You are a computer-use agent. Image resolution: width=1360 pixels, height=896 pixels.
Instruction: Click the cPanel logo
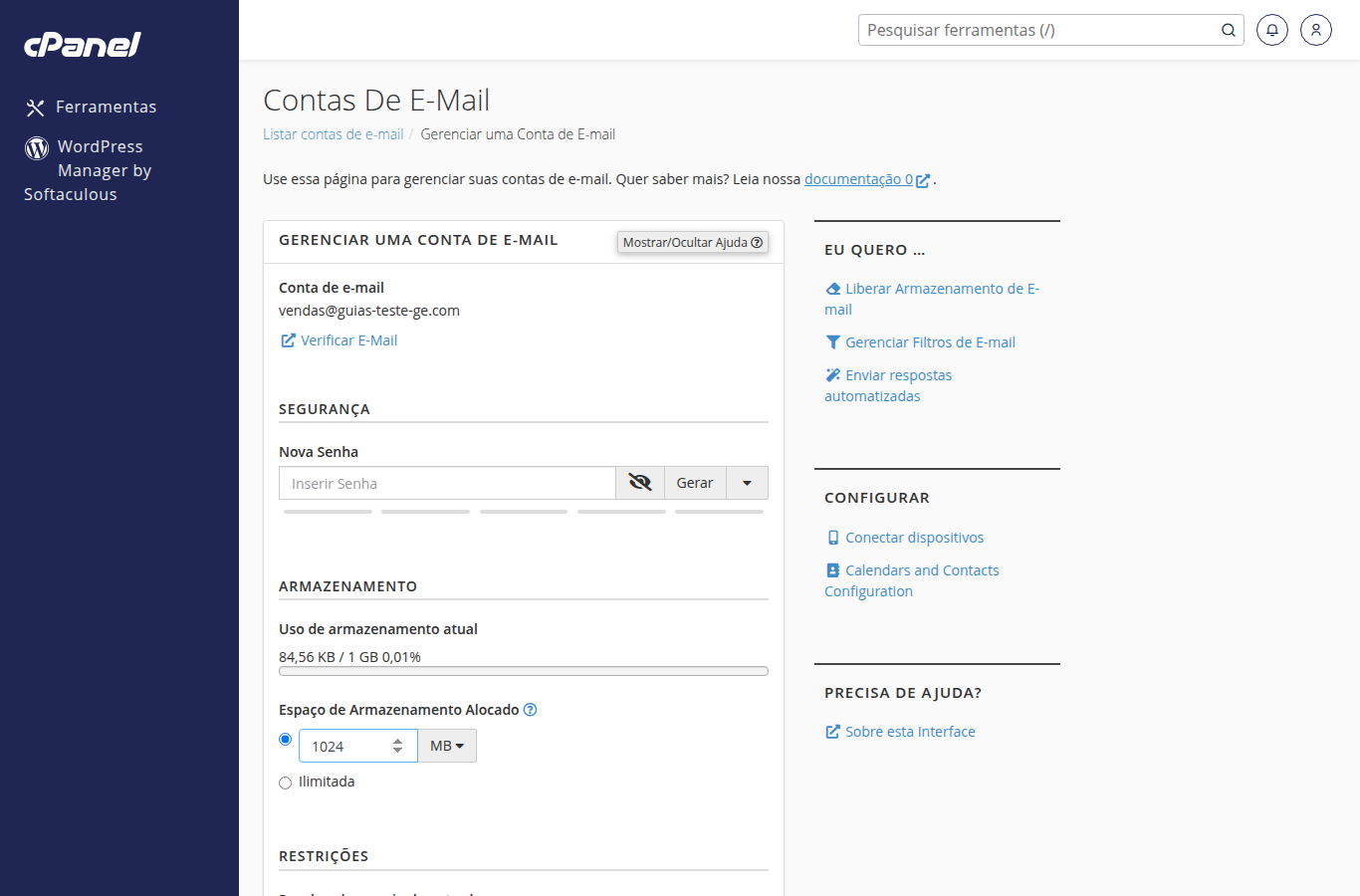pyautogui.click(x=83, y=45)
